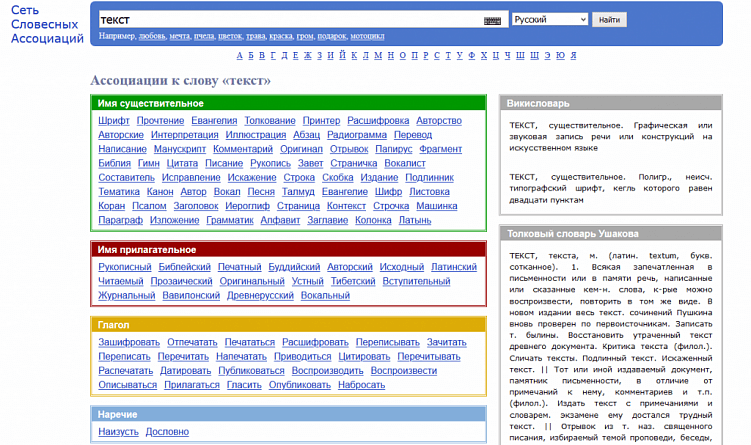Open the noun association Авторство

(439, 121)
